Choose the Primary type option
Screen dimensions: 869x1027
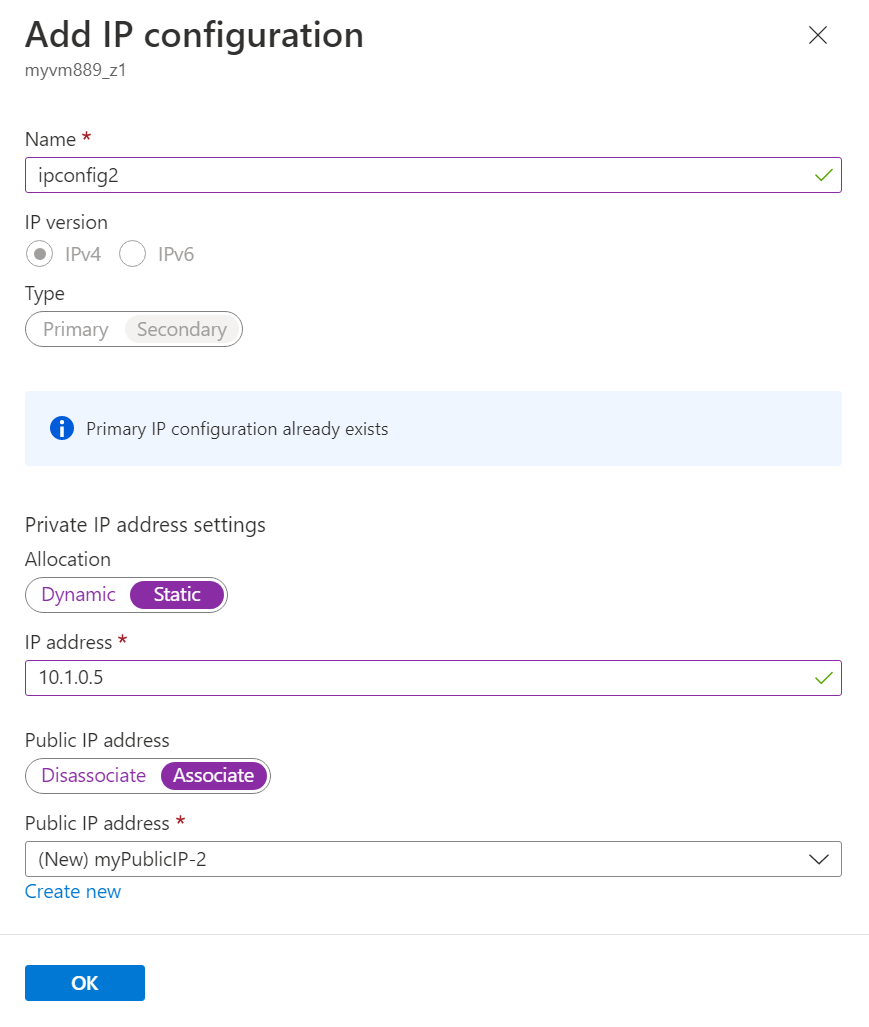tap(76, 329)
